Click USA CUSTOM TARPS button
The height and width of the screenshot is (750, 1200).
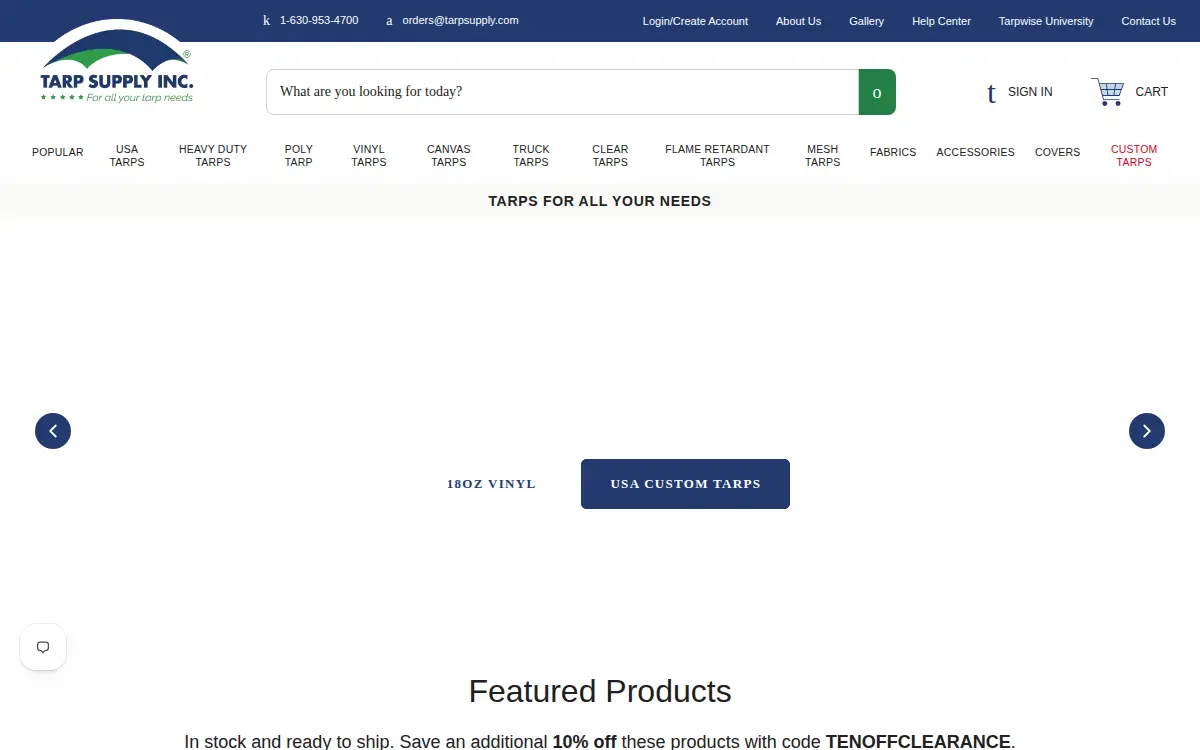pyautogui.click(x=685, y=484)
